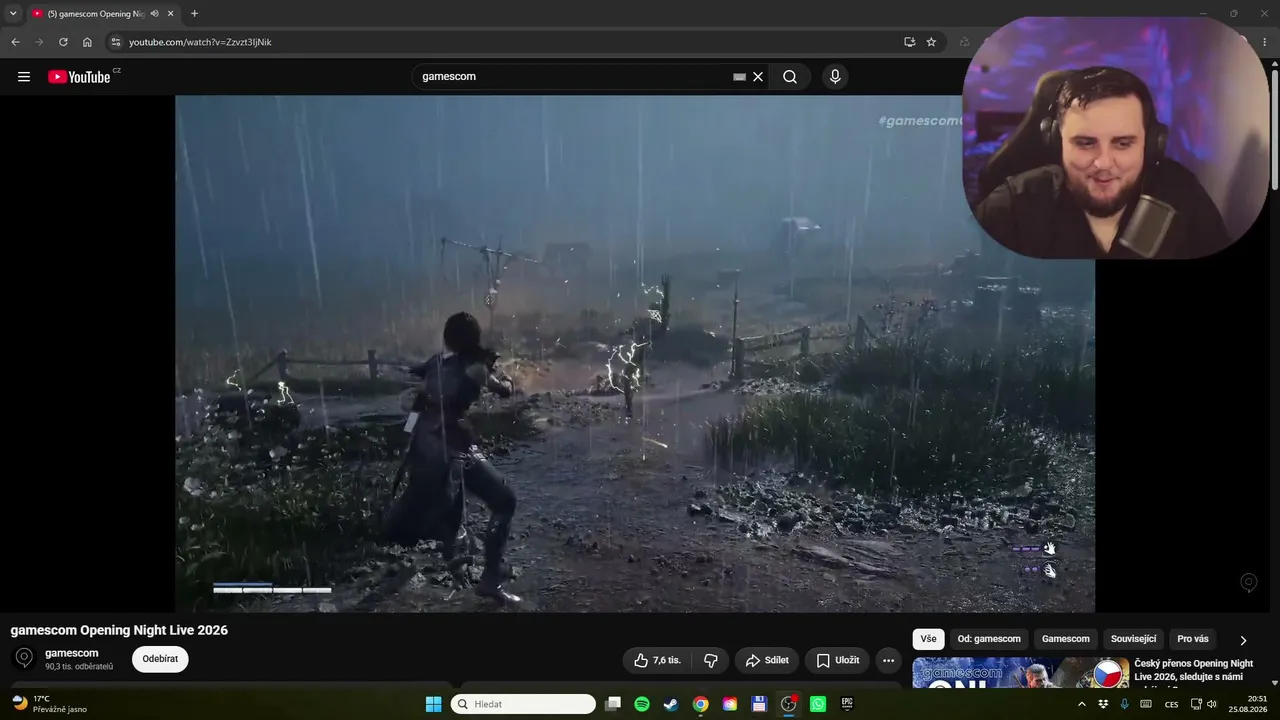Image resolution: width=1280 pixels, height=720 pixels.
Task: Open the browser home page
Action: (87, 42)
